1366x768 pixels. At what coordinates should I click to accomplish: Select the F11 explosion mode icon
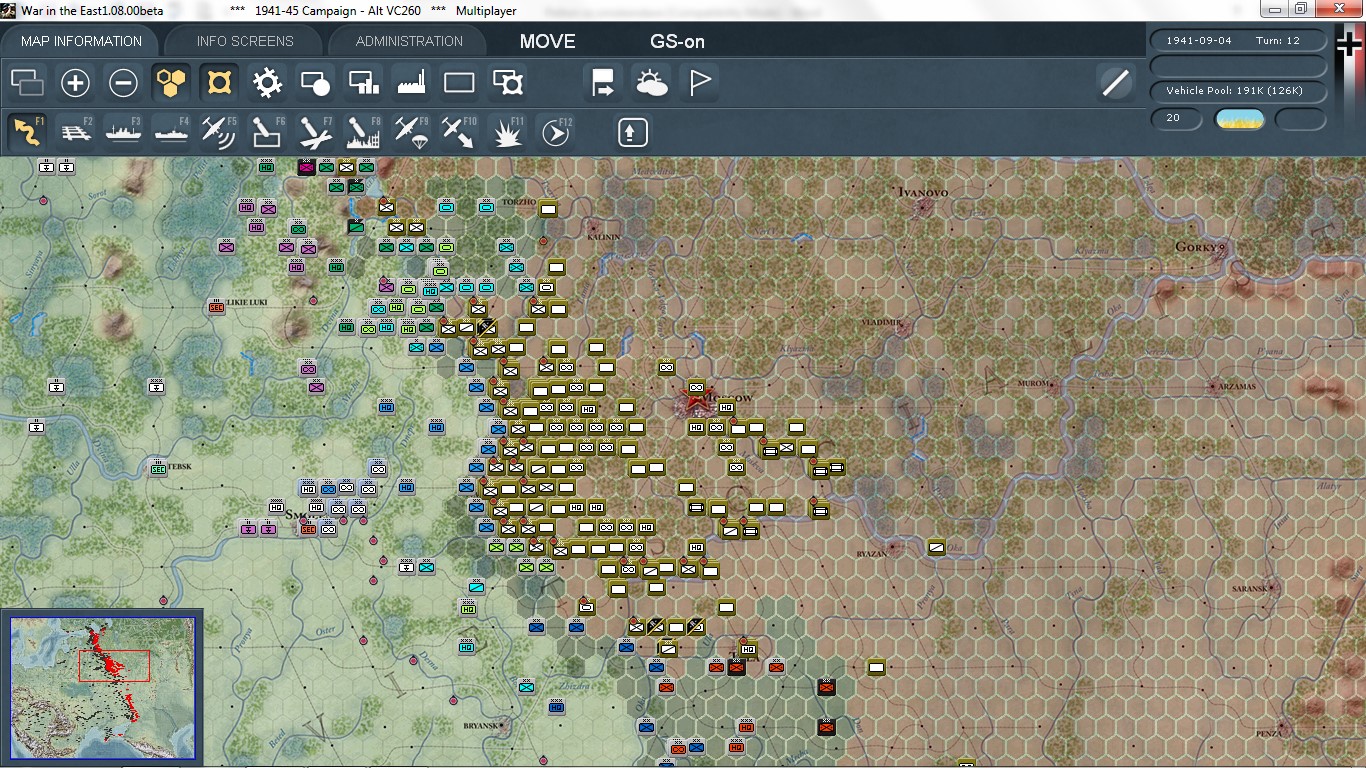coord(507,132)
